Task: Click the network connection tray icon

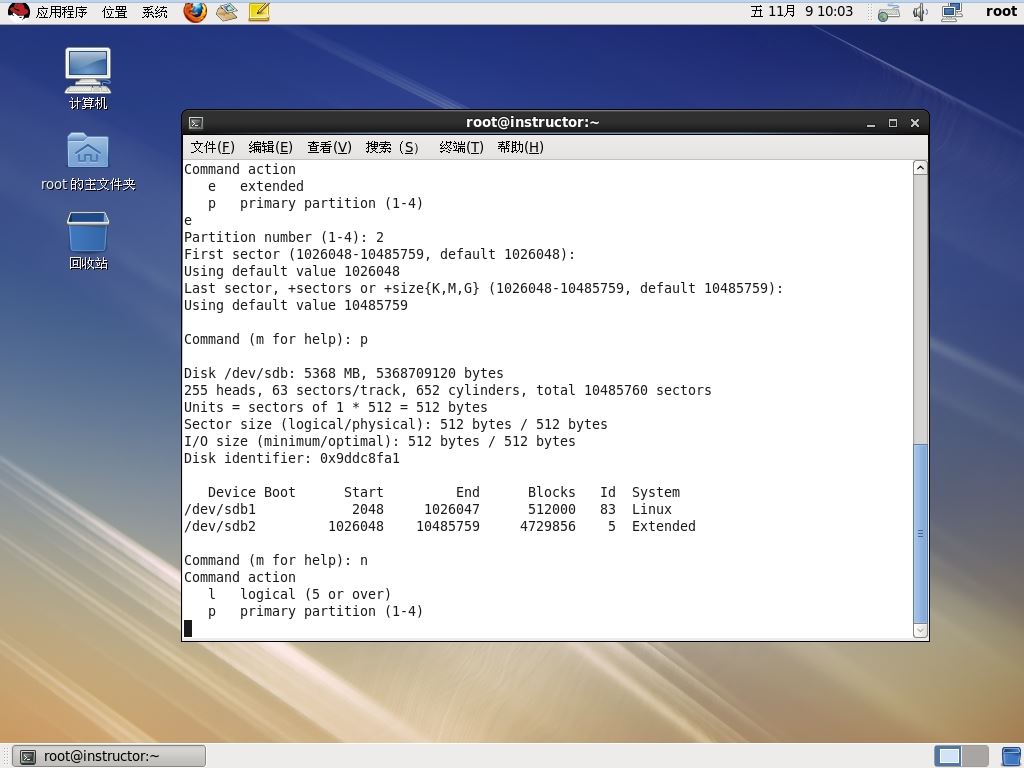Action: tap(952, 12)
